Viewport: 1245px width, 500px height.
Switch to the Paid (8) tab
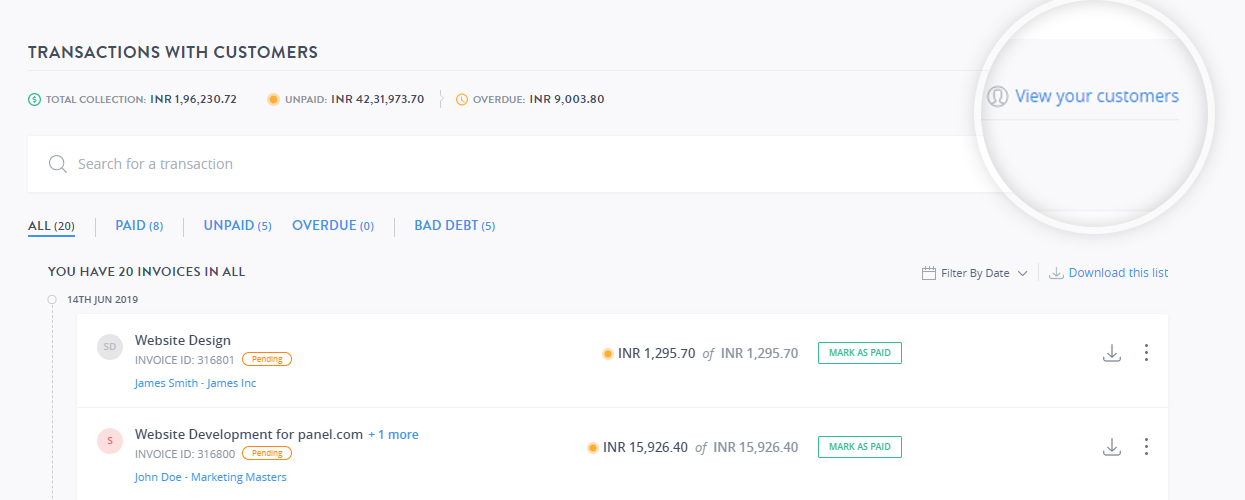tap(139, 226)
